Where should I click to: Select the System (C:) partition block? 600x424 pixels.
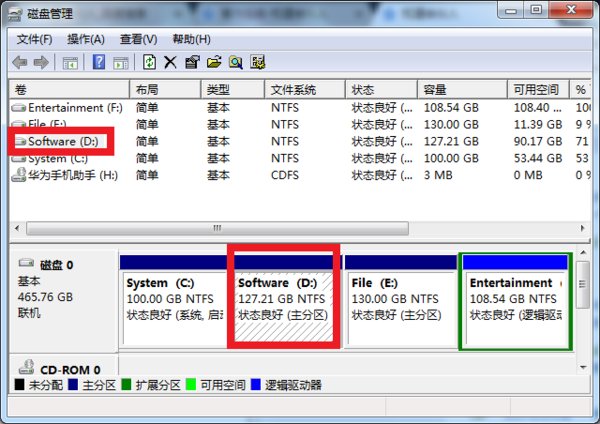tap(173, 302)
